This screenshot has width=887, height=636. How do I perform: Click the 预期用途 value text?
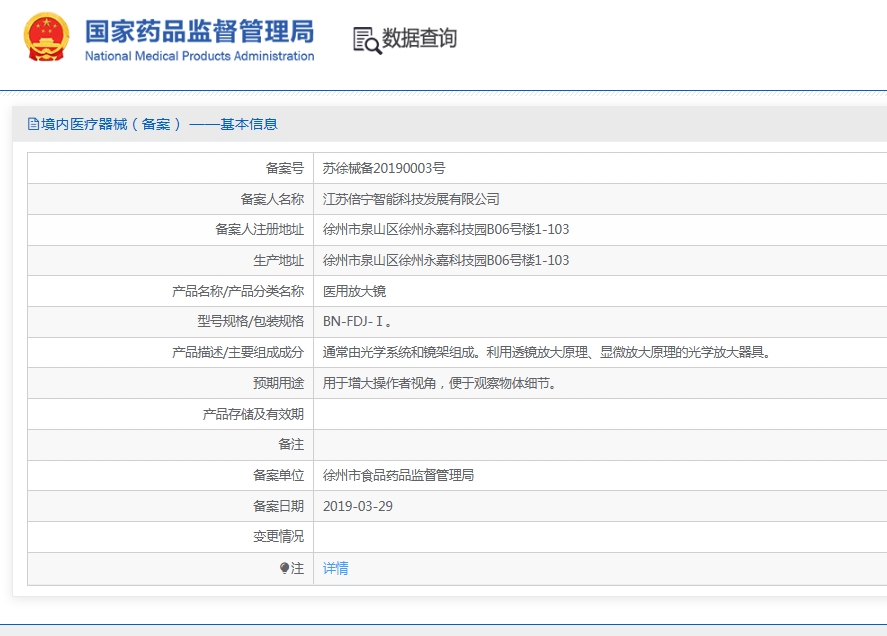(x=440, y=384)
